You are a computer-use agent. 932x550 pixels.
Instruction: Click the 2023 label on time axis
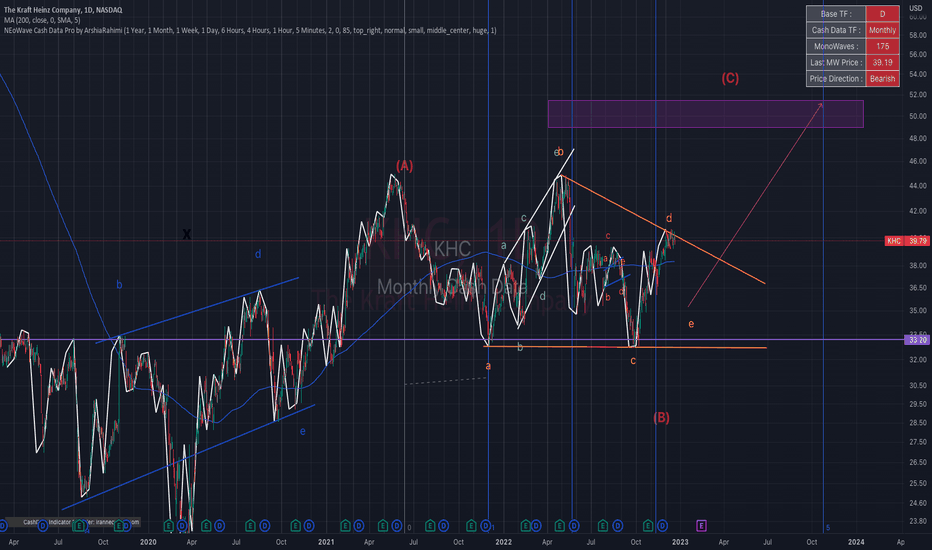(680, 542)
